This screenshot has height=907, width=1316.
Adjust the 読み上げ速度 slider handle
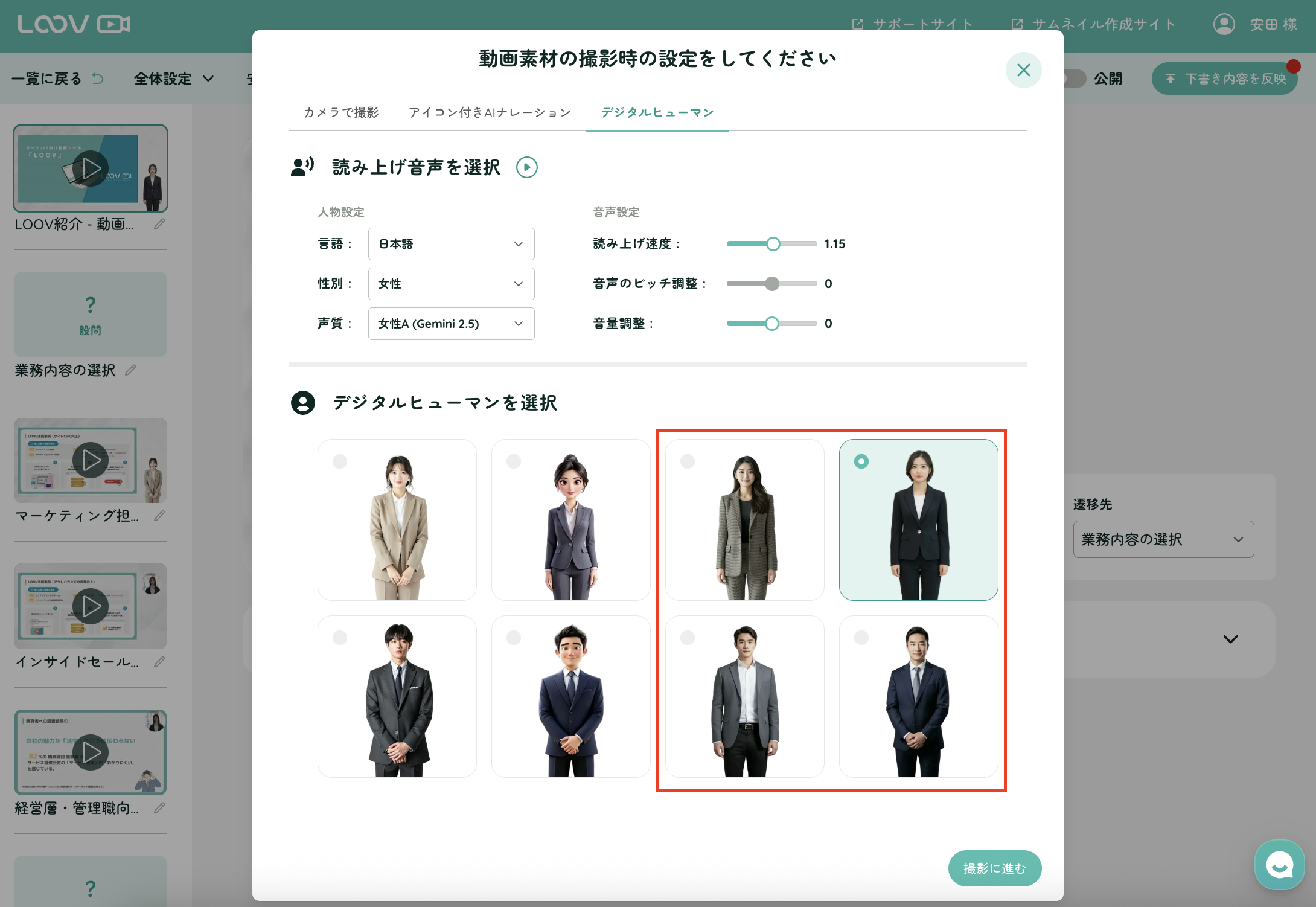pyautogui.click(x=773, y=244)
